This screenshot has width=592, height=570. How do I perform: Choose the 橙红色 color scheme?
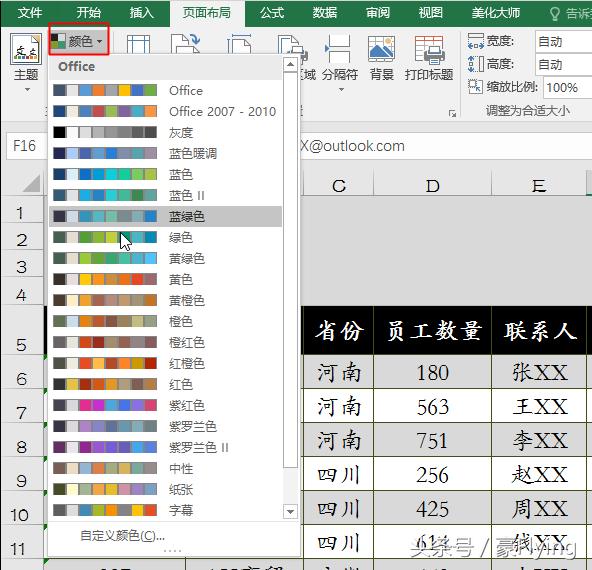coord(165,342)
